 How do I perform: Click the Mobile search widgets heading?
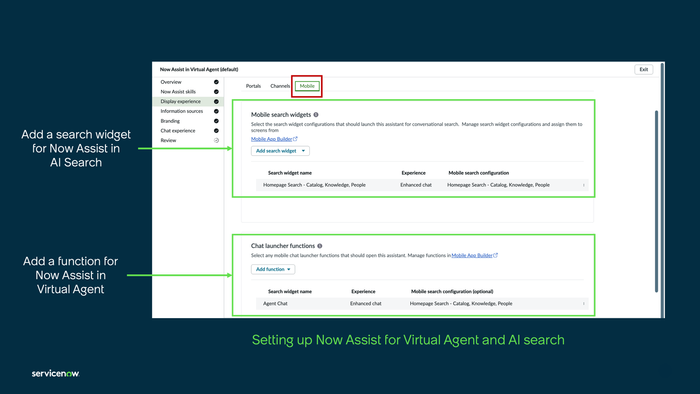(281, 115)
